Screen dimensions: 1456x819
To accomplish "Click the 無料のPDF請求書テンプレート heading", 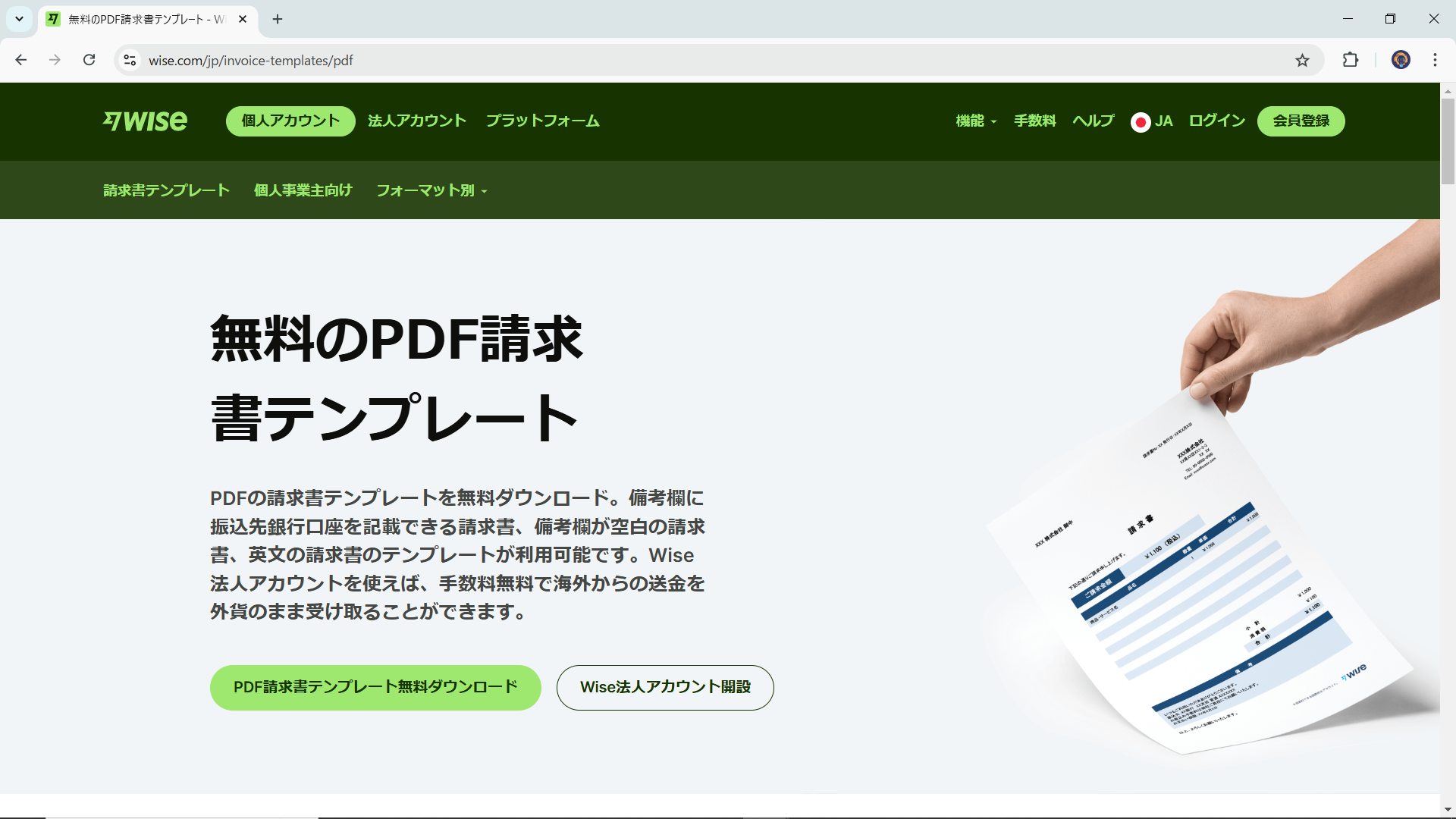I will point(397,378).
